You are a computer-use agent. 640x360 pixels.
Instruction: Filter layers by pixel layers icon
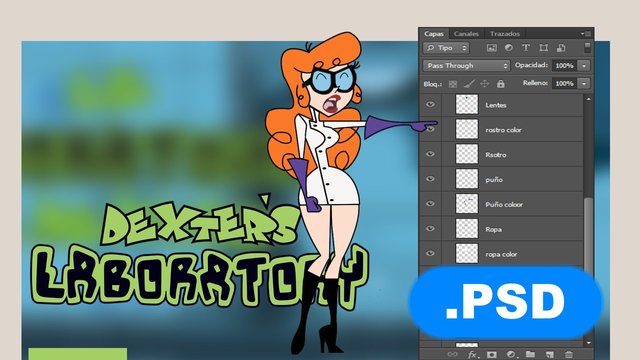491,48
